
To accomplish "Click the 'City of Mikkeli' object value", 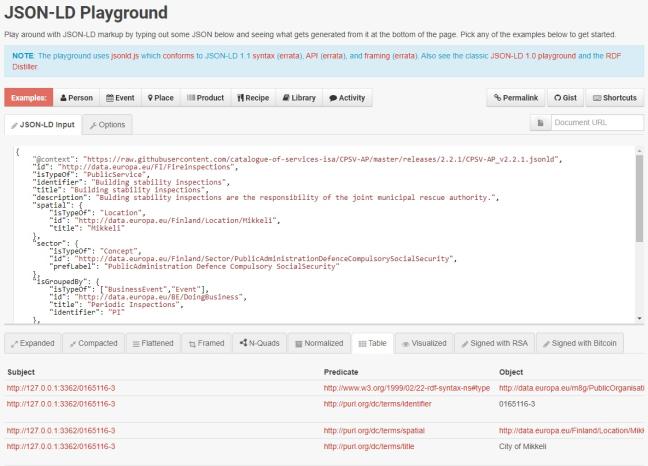I will (522, 446).
